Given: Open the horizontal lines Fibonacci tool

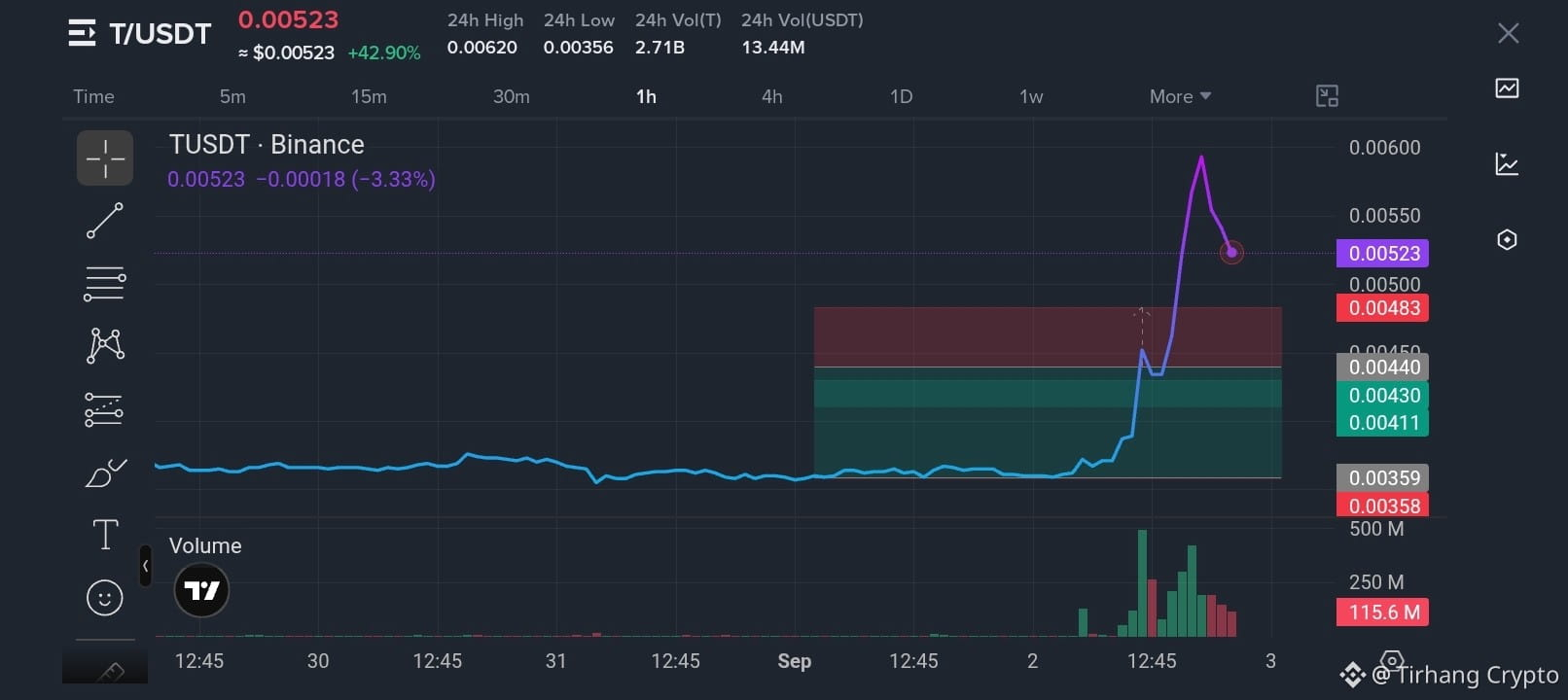Looking at the screenshot, I should point(105,284).
